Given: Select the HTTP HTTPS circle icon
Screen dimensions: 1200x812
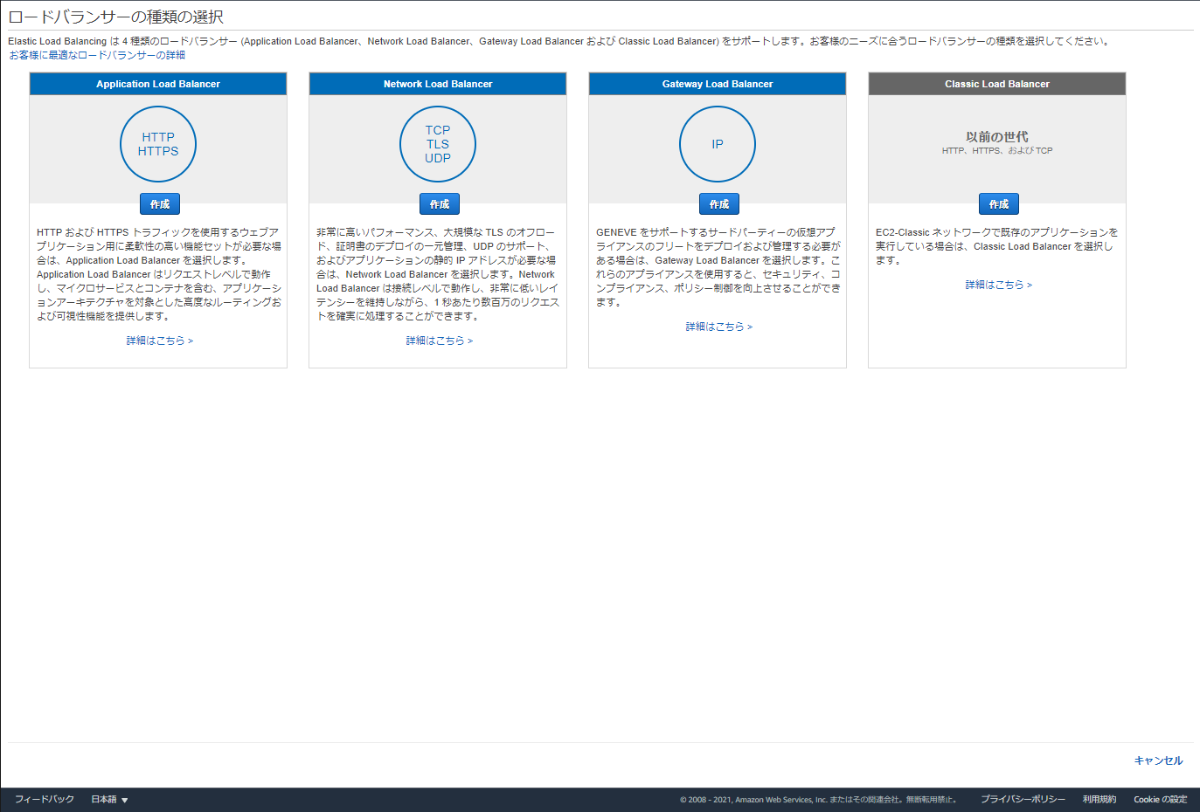Looking at the screenshot, I should 158,144.
